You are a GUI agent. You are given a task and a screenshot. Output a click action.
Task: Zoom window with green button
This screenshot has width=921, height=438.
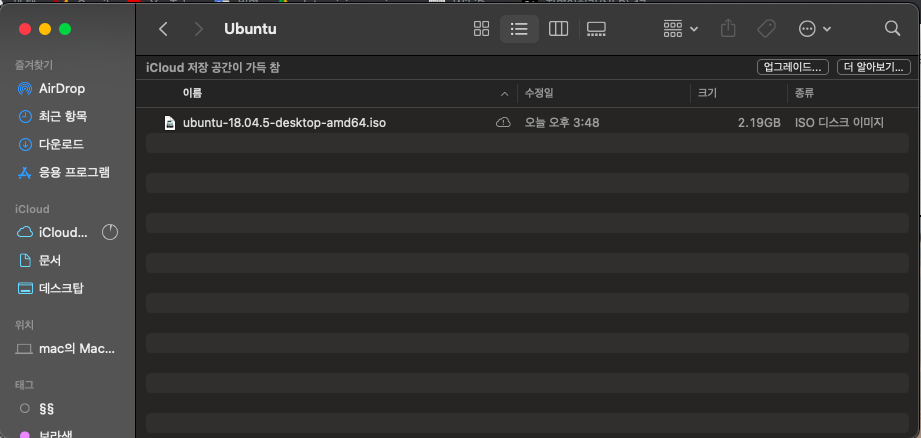click(65, 29)
